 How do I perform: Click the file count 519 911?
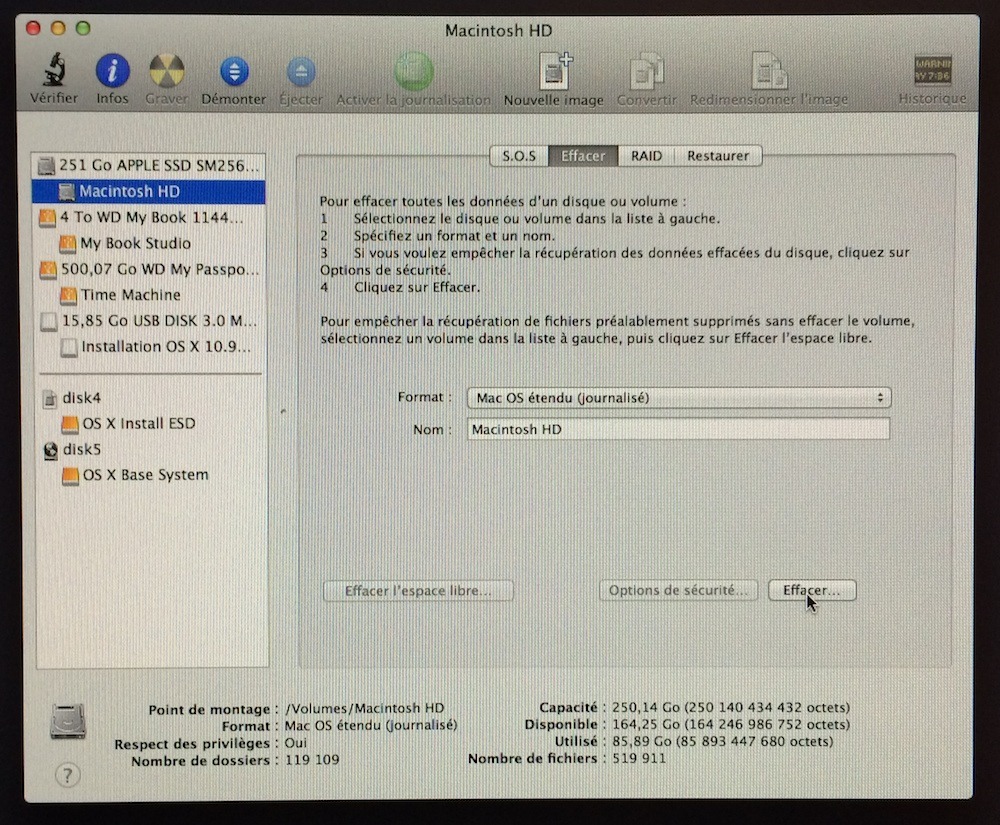click(639, 759)
